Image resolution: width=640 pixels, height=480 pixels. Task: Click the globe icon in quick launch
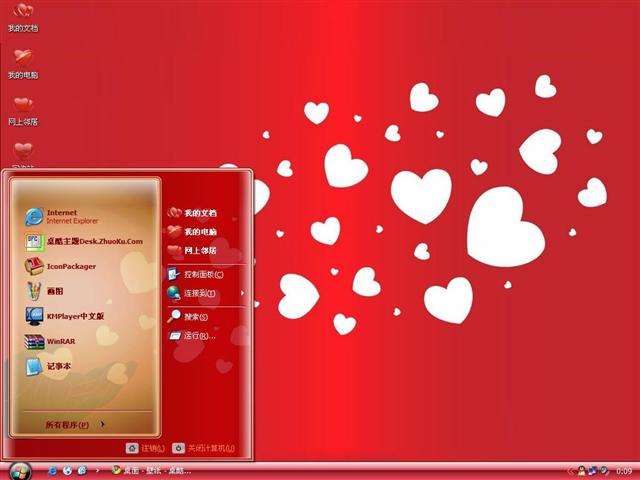(x=67, y=471)
